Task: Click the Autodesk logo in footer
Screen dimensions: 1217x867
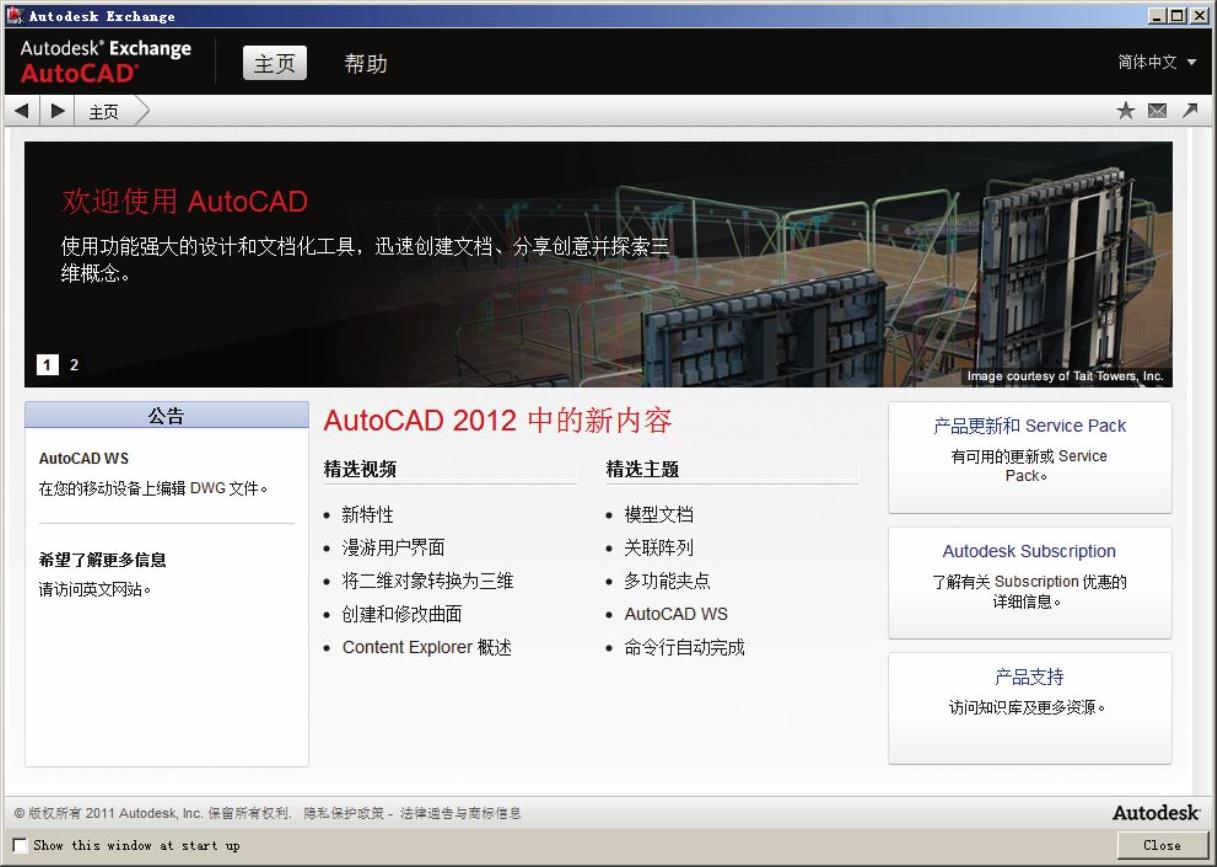Action: (1156, 813)
